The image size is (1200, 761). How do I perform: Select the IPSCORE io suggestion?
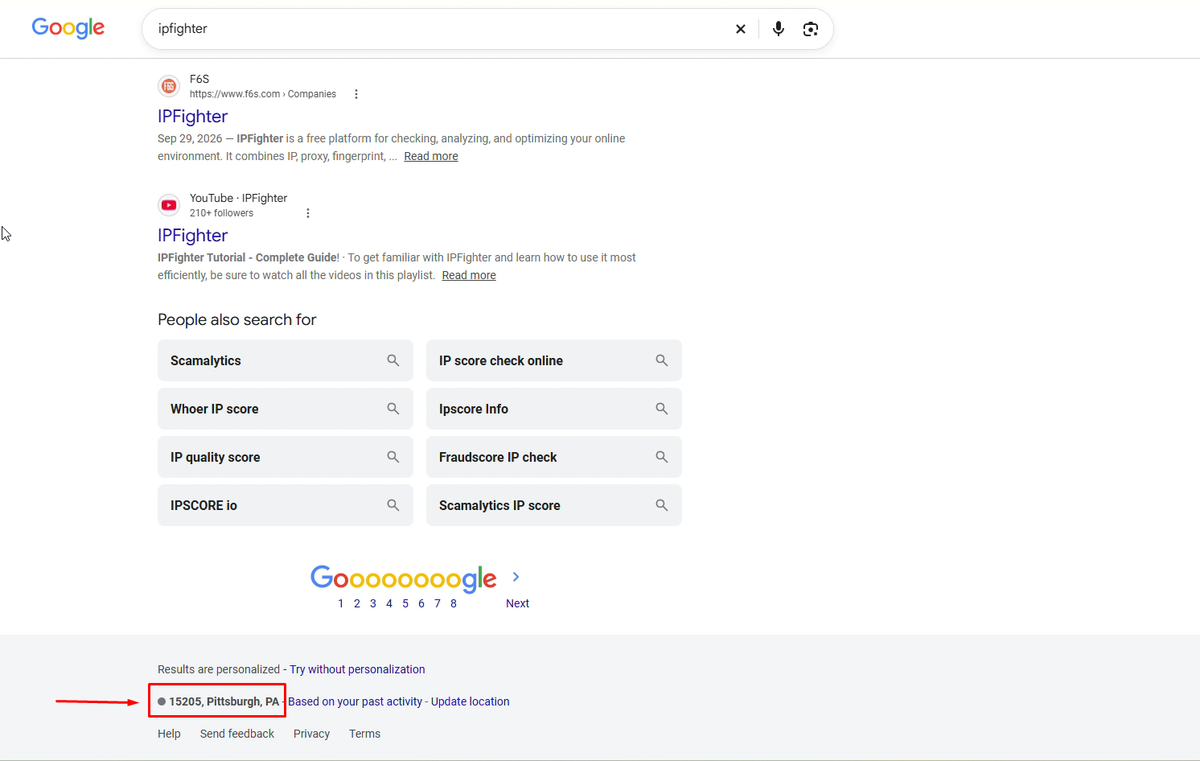point(285,505)
